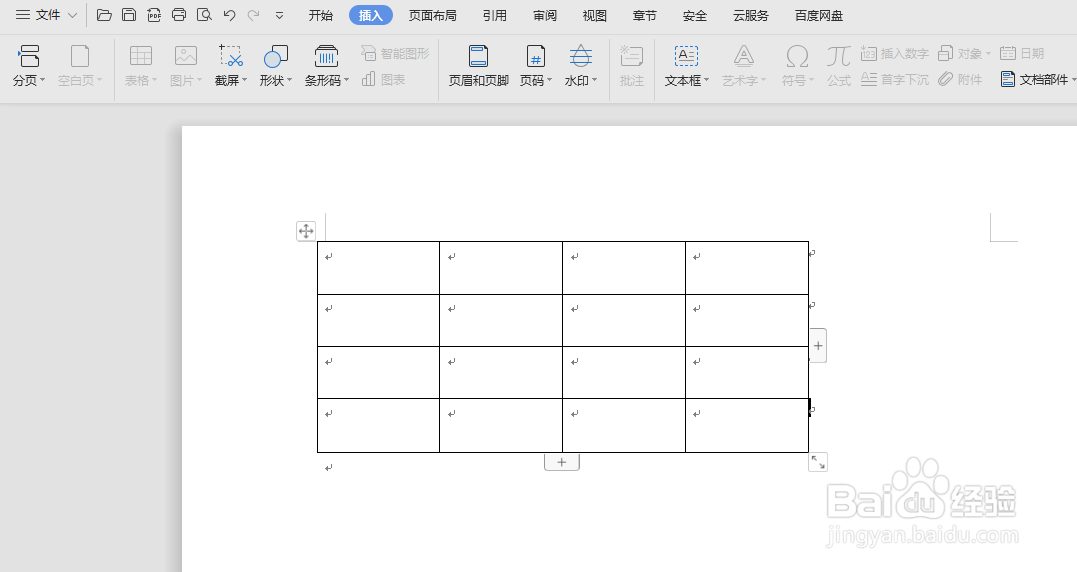Image resolution: width=1077 pixels, height=572 pixels.
Task: Insert a page break with 分页
Action: coord(29,66)
